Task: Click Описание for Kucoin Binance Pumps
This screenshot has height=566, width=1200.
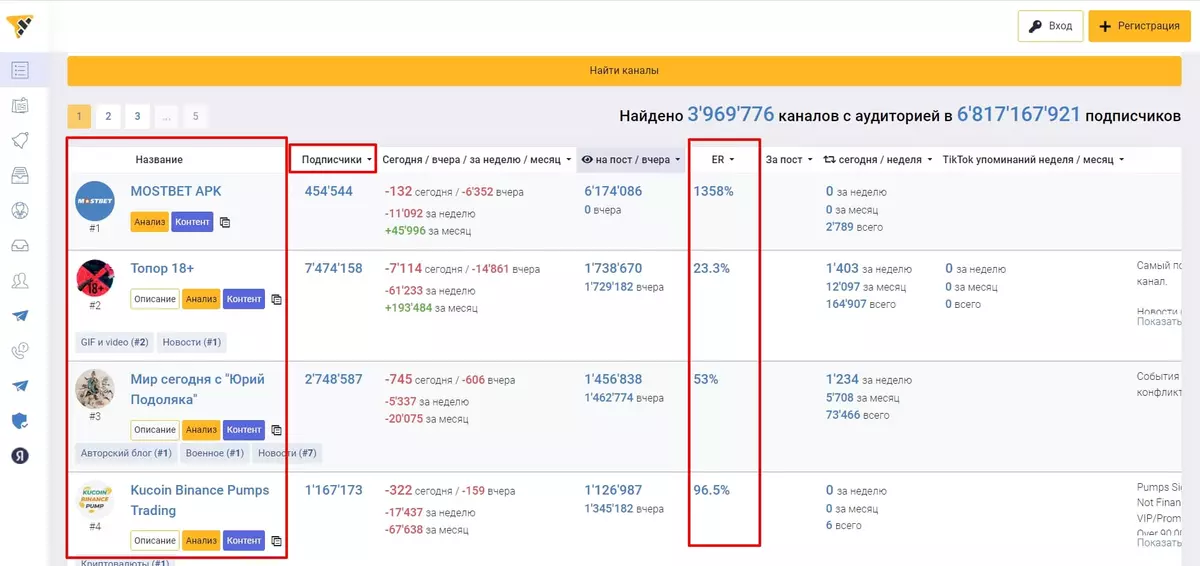Action: point(155,541)
